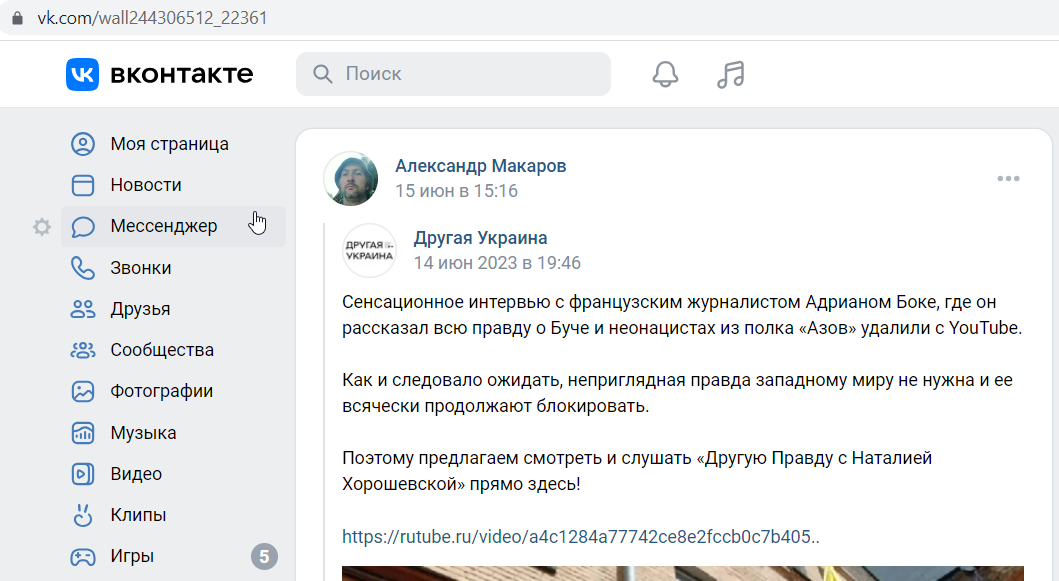Open the music note player icon

pos(731,74)
